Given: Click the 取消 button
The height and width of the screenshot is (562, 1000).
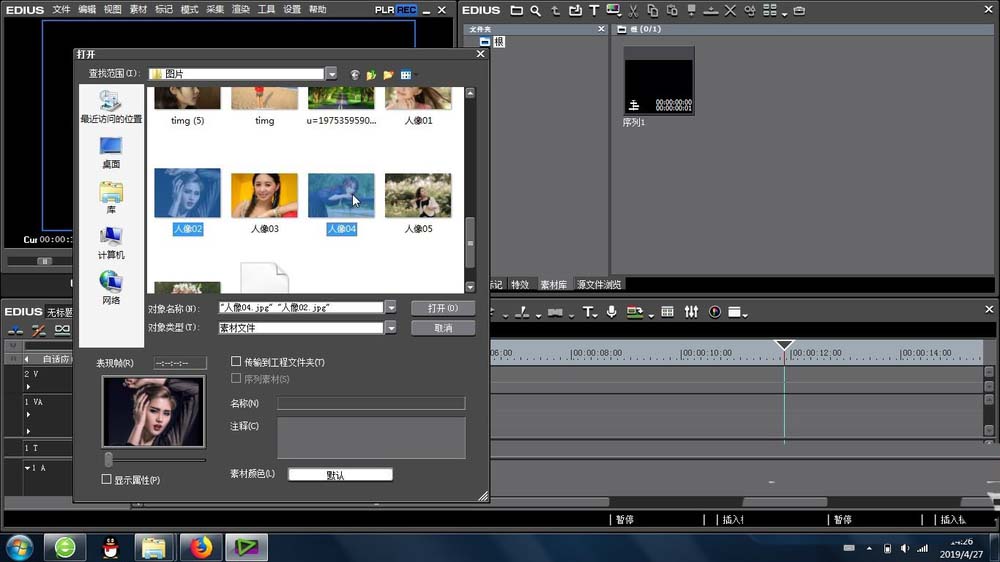Looking at the screenshot, I should [x=443, y=328].
